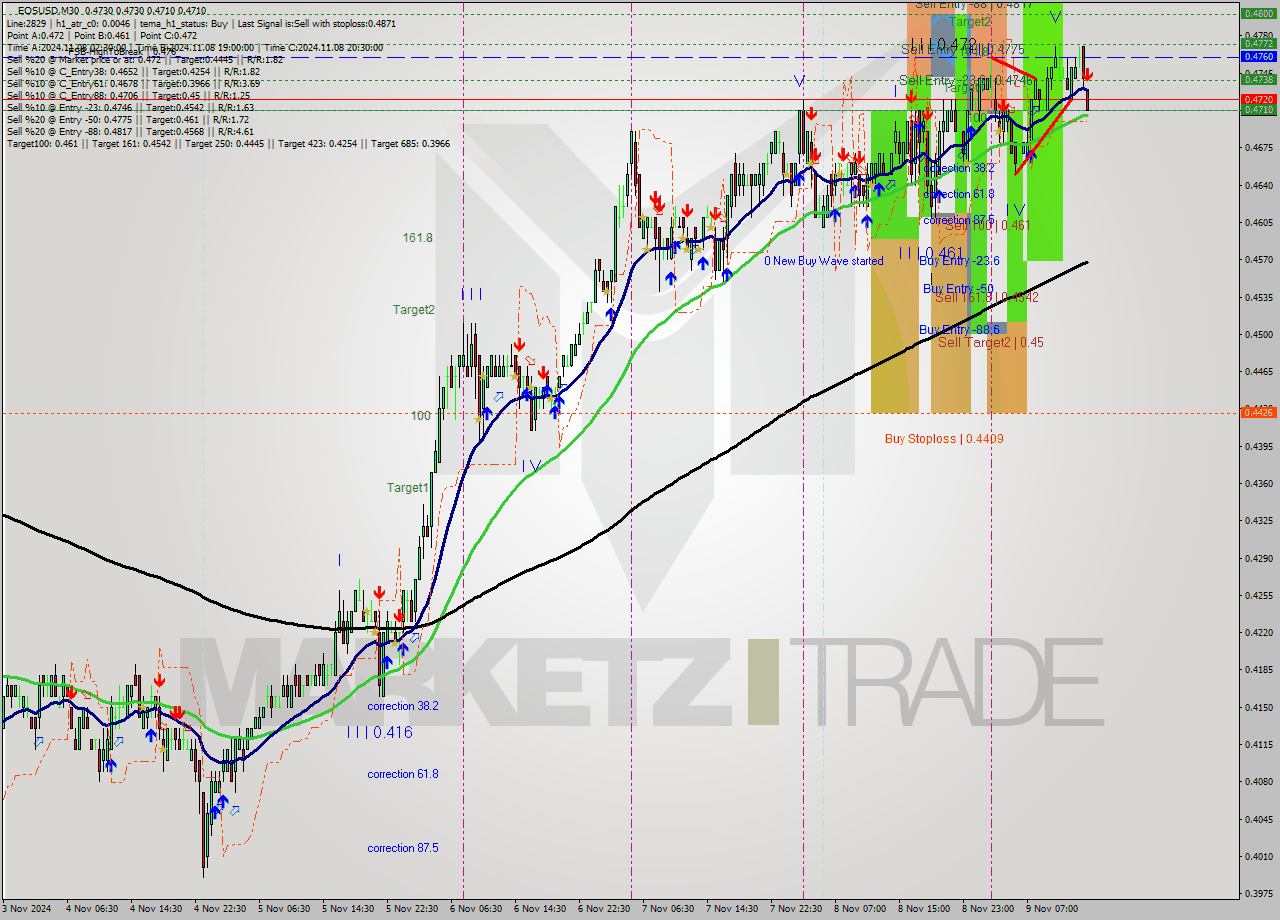Click the 'Sell %10 @ C_Entry88: 0.4706' line
This screenshot has width=1280, height=920.
coord(129,96)
